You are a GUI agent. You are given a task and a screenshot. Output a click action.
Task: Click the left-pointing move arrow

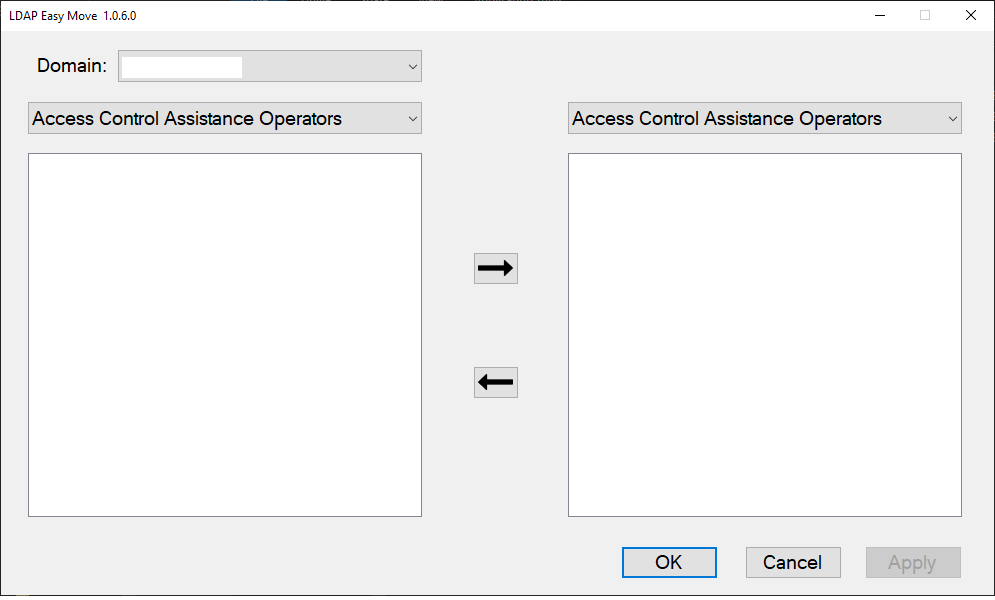(495, 382)
